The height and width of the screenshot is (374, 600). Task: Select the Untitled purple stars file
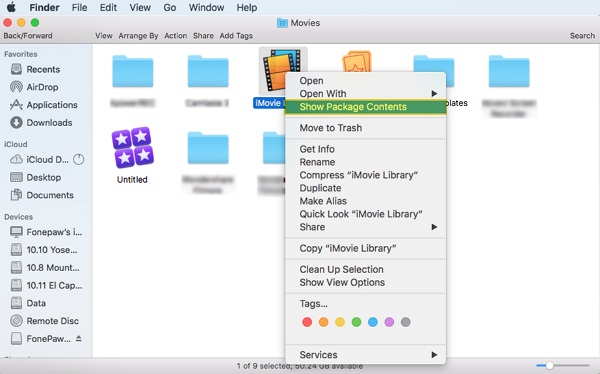click(132, 148)
